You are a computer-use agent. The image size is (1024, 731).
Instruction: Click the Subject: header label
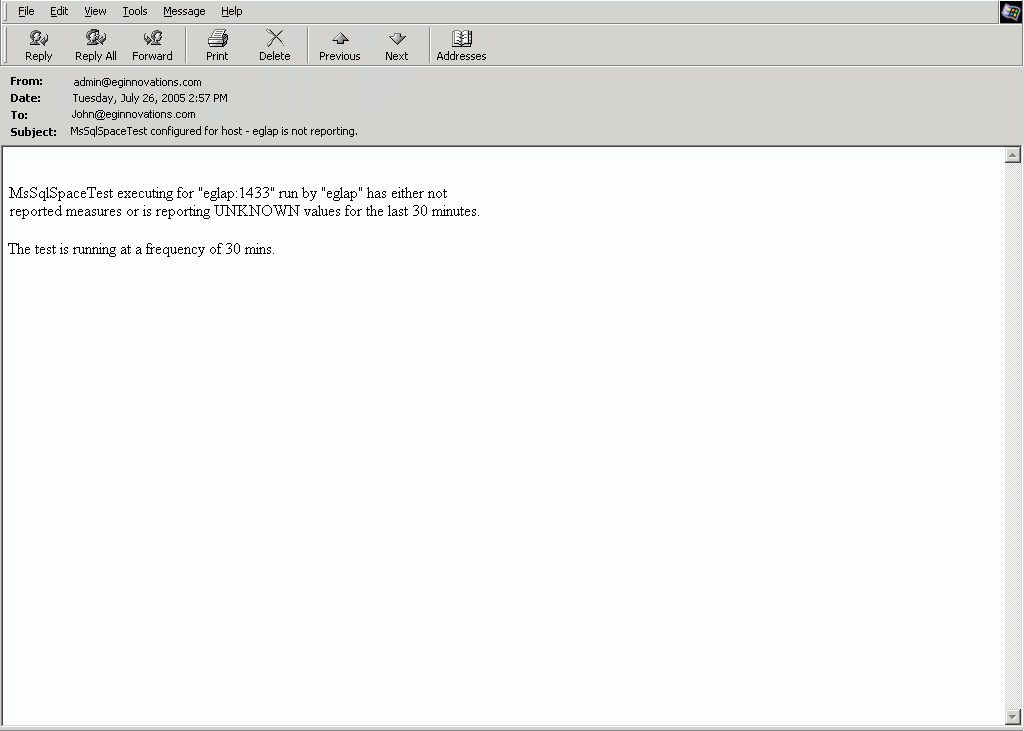pos(33,131)
